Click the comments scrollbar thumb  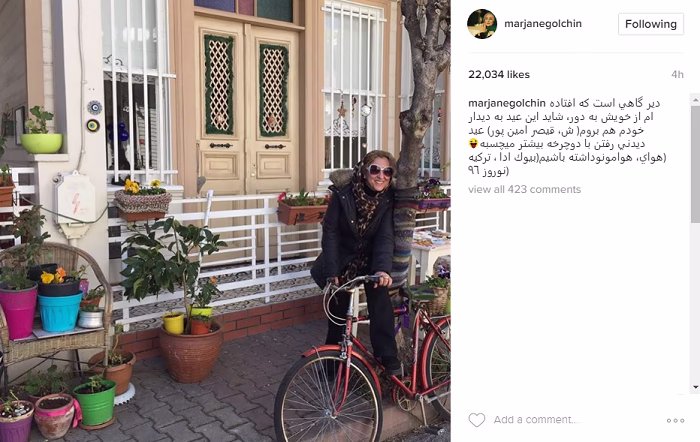click(x=696, y=164)
